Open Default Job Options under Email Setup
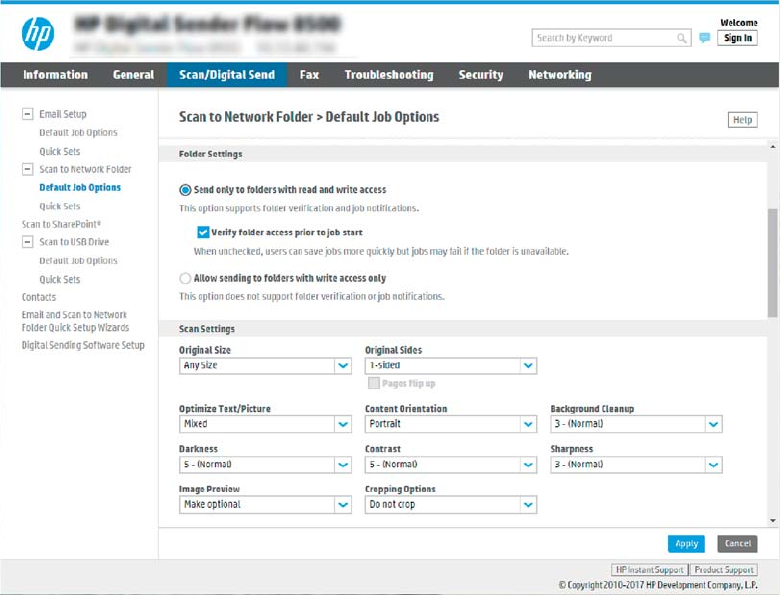Screen dimensions: 780x595 coord(78,132)
